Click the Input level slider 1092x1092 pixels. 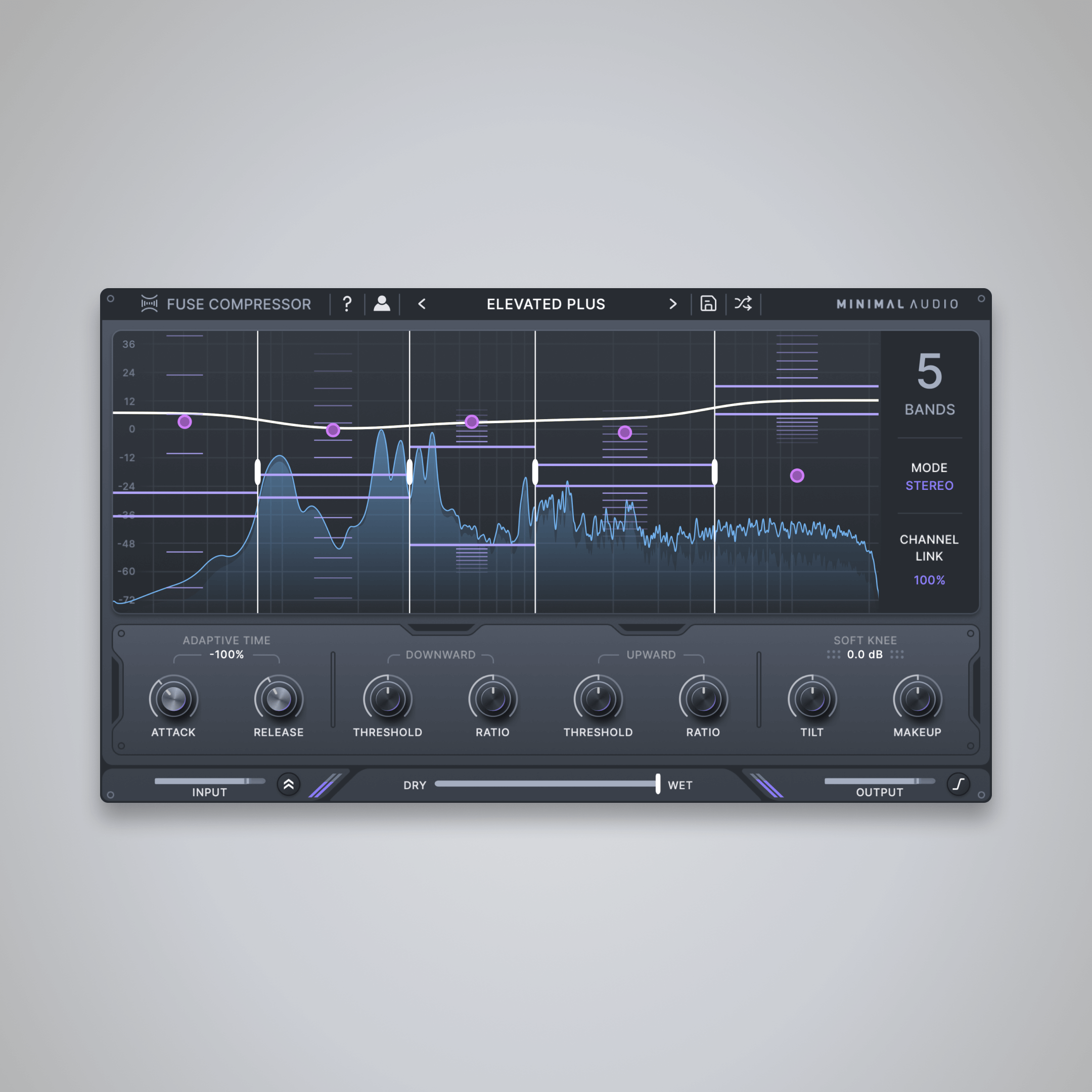tap(210, 781)
